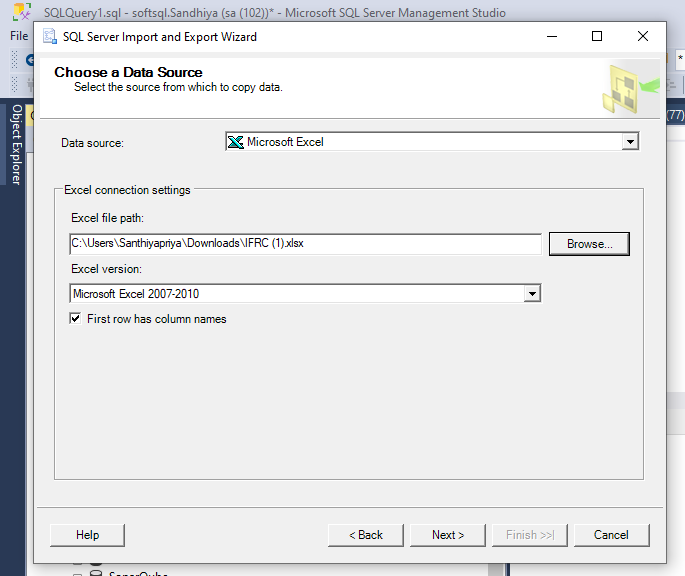Click the wizard title bar icon
Viewport: 685px width, 576px height.
pyautogui.click(x=50, y=37)
